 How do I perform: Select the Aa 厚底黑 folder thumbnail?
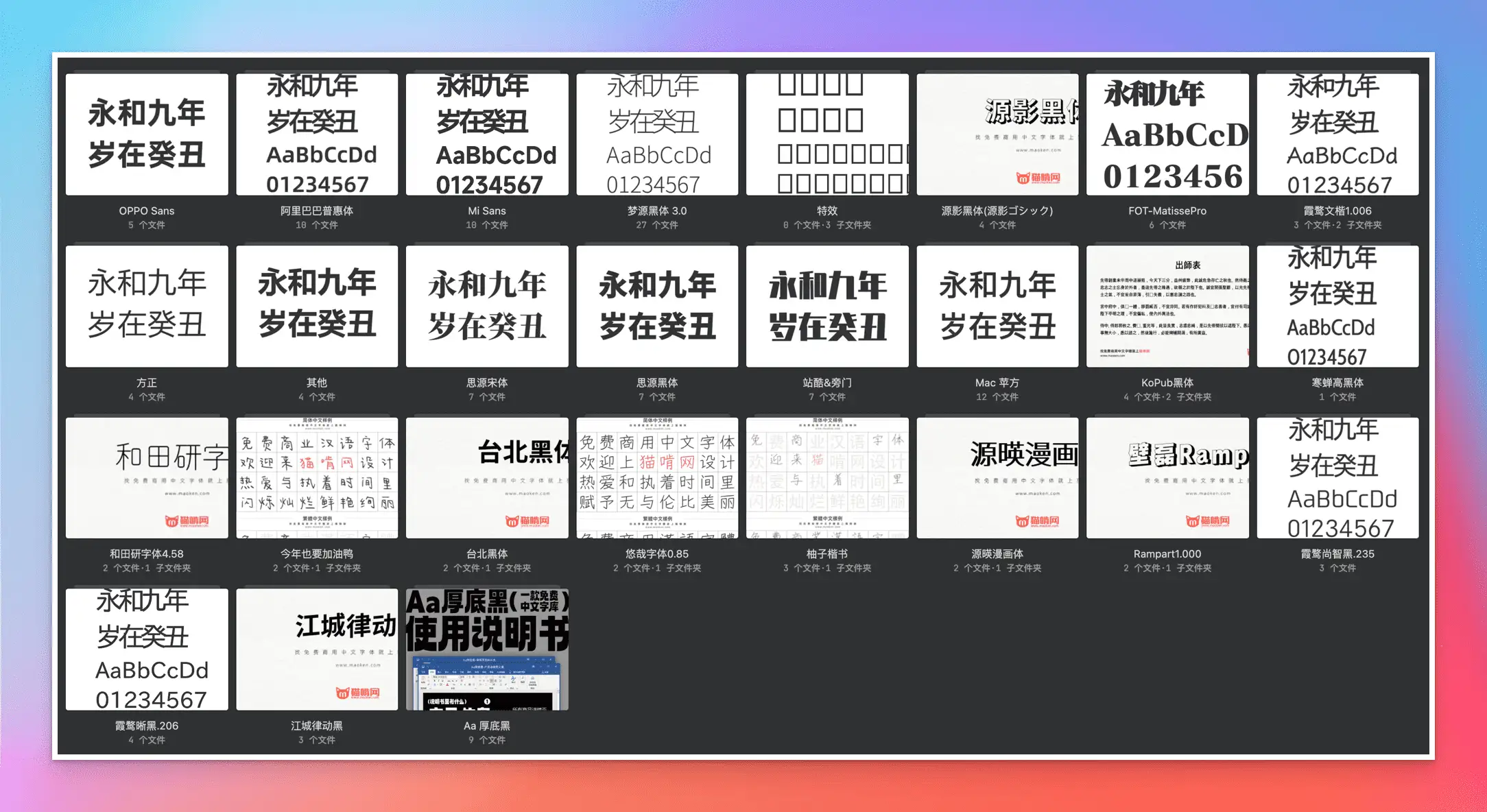pyautogui.click(x=487, y=649)
